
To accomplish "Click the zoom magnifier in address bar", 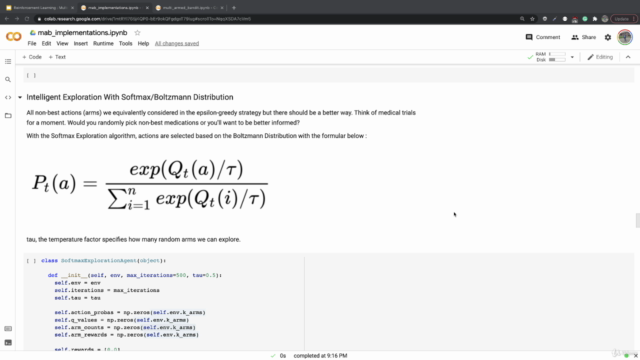I will pyautogui.click(x=522, y=19).
